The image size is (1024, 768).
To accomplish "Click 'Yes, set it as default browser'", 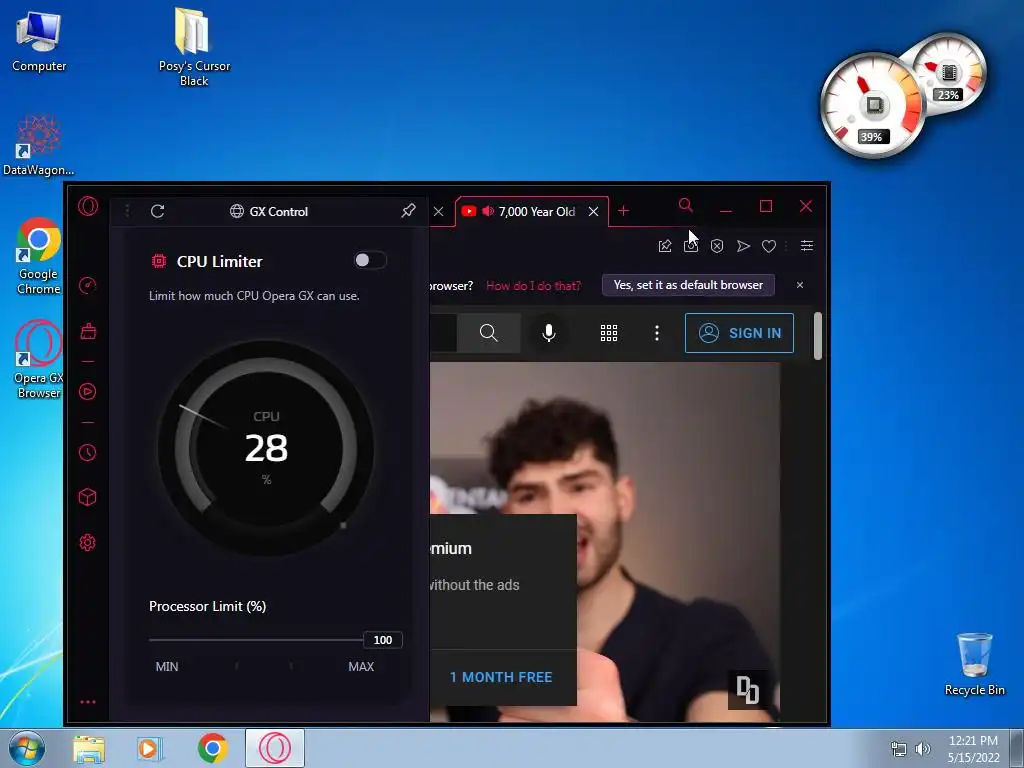I will pos(688,285).
